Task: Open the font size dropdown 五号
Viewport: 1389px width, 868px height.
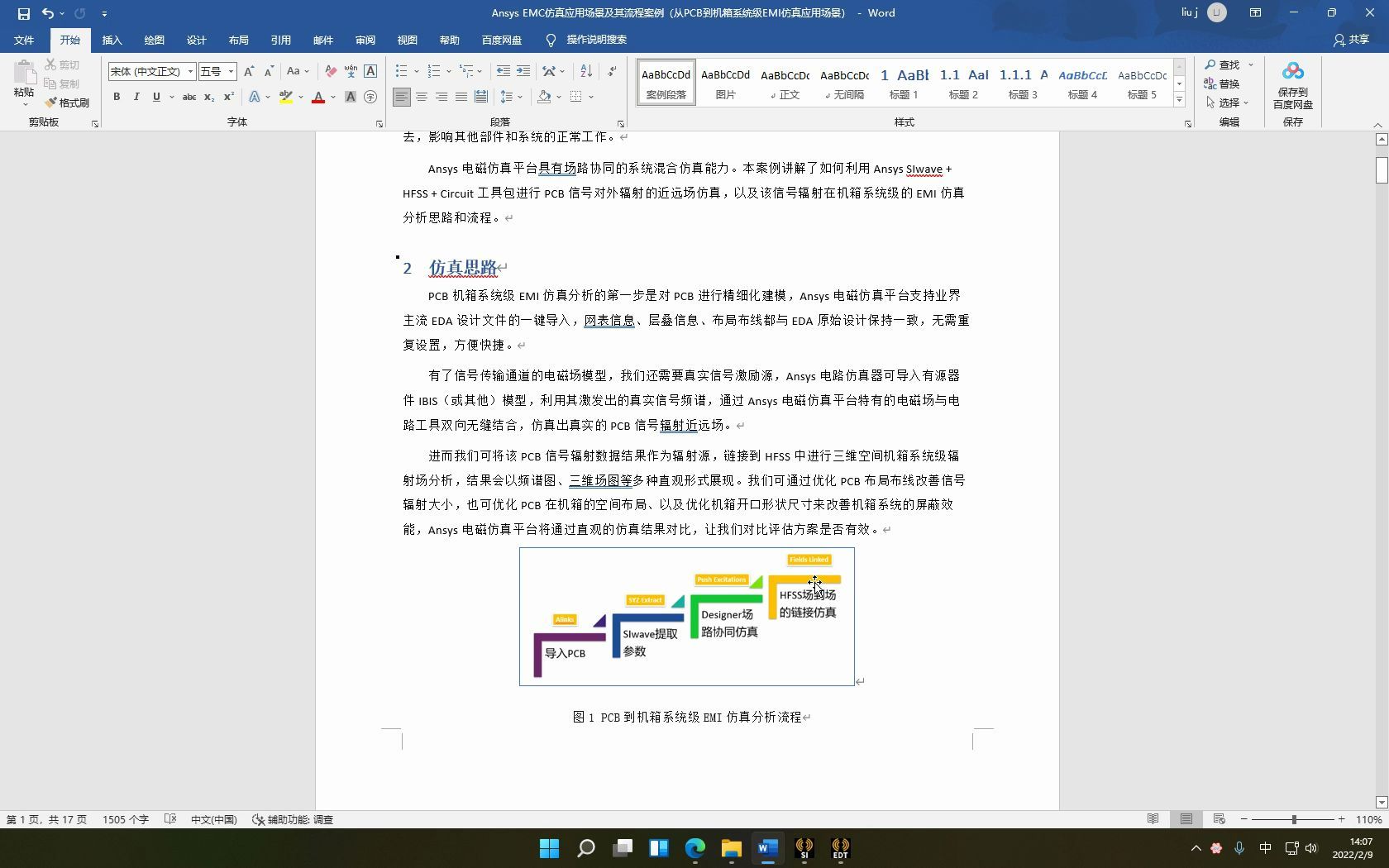Action: point(231,71)
